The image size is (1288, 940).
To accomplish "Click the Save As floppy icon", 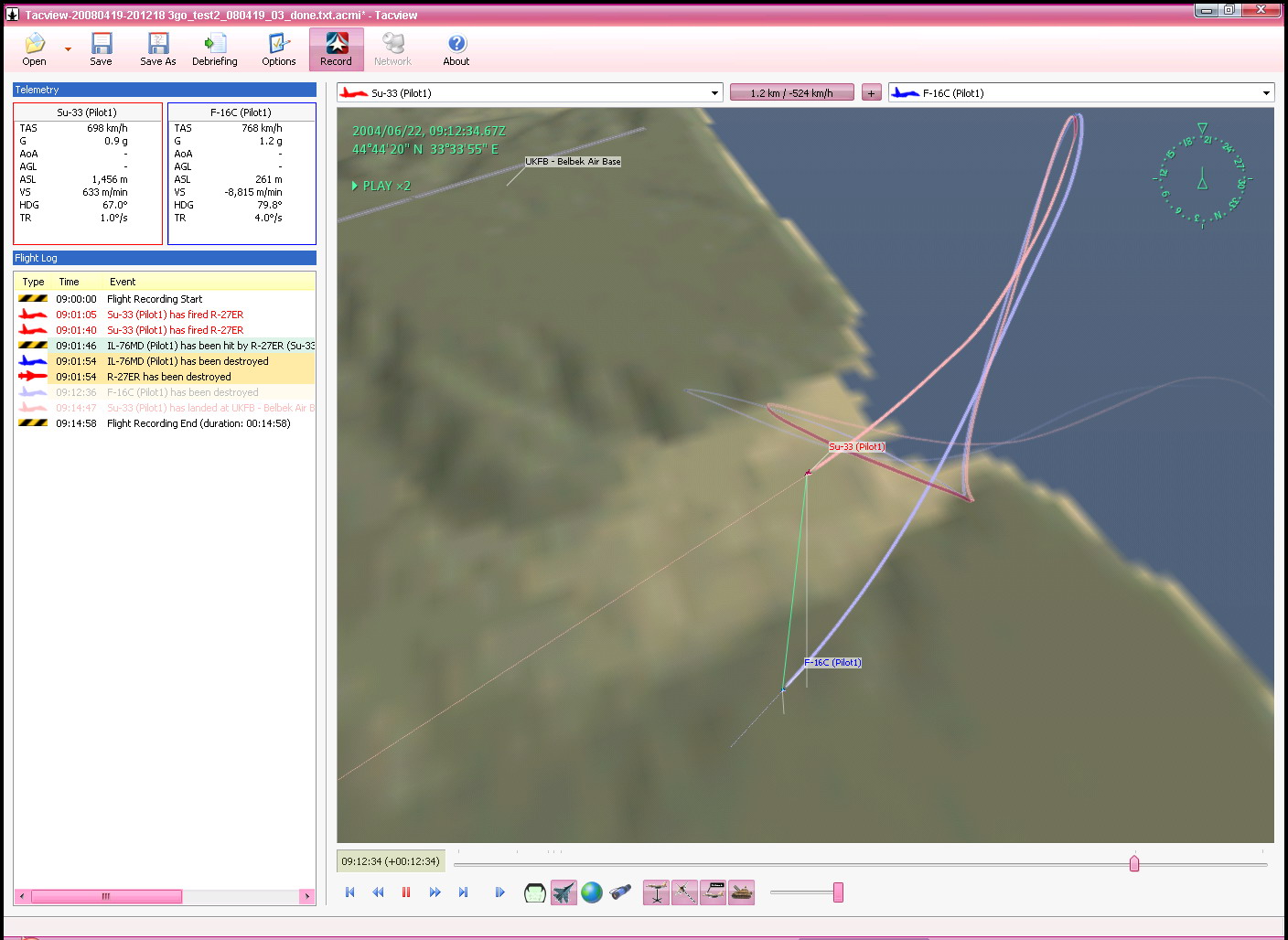I will (x=157, y=49).
